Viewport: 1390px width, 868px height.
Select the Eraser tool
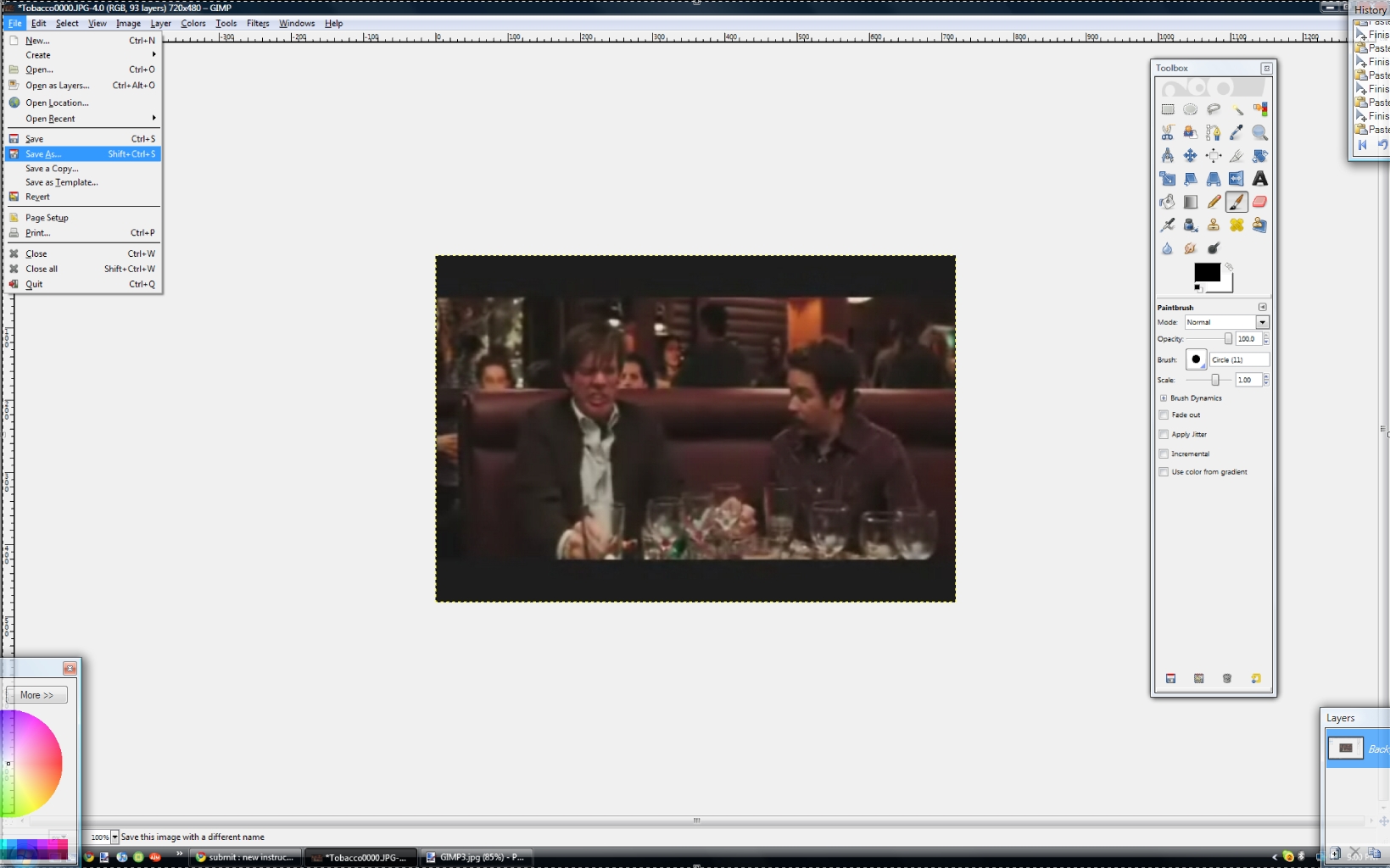click(x=1259, y=202)
